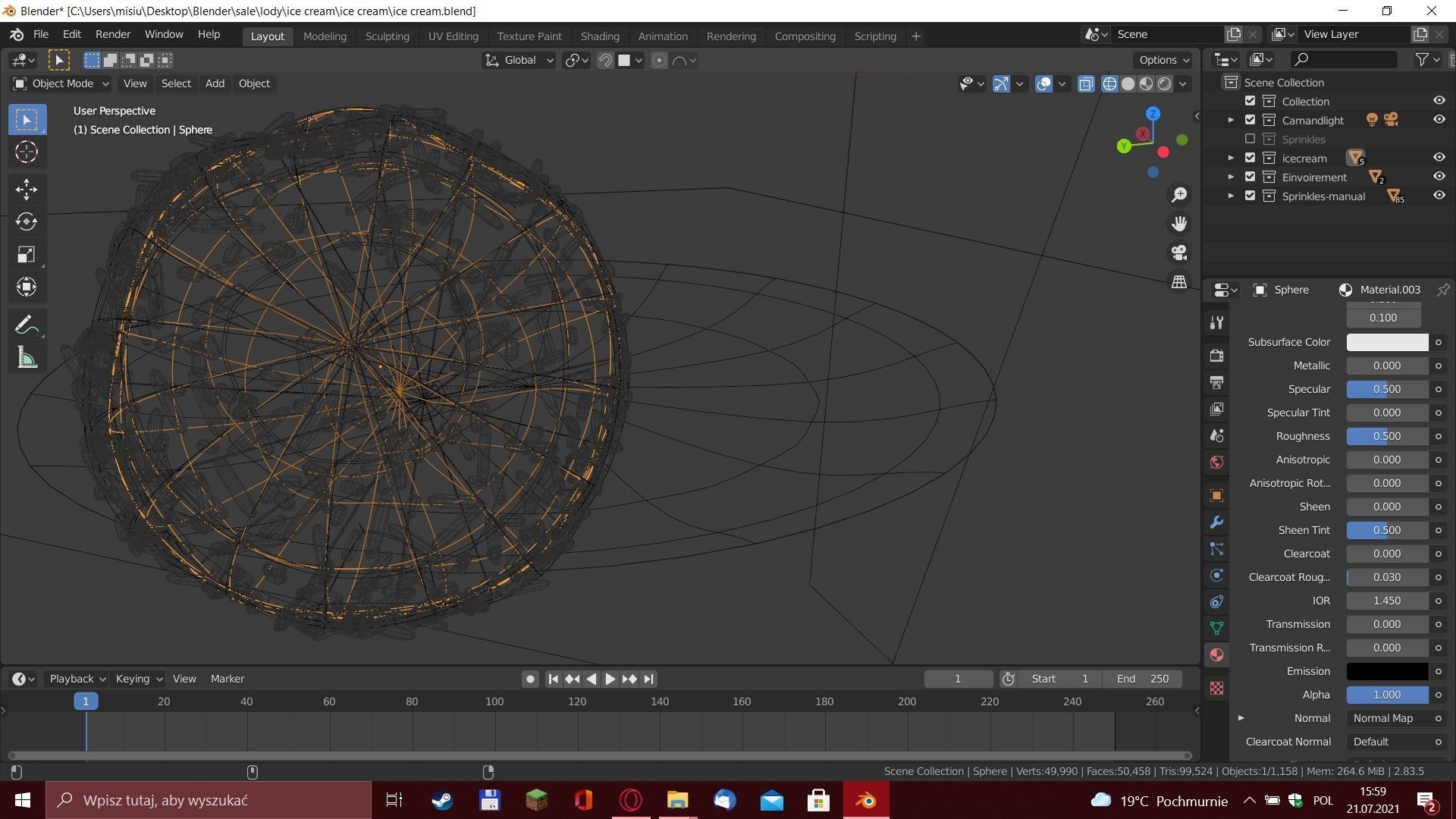The image size is (1456, 819).
Task: Open the viewport Options button
Action: (x=1163, y=60)
